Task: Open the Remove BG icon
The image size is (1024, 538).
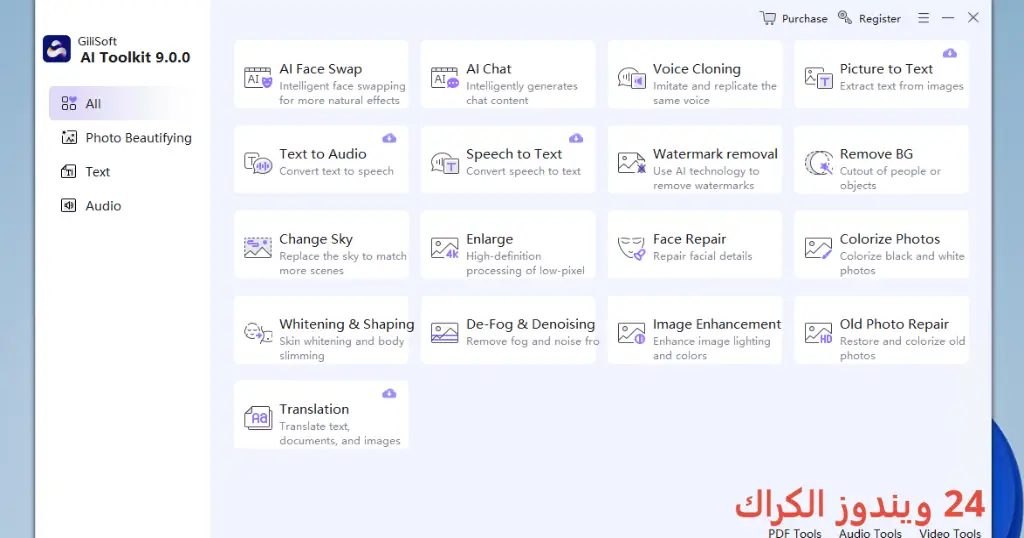Action: click(818, 163)
